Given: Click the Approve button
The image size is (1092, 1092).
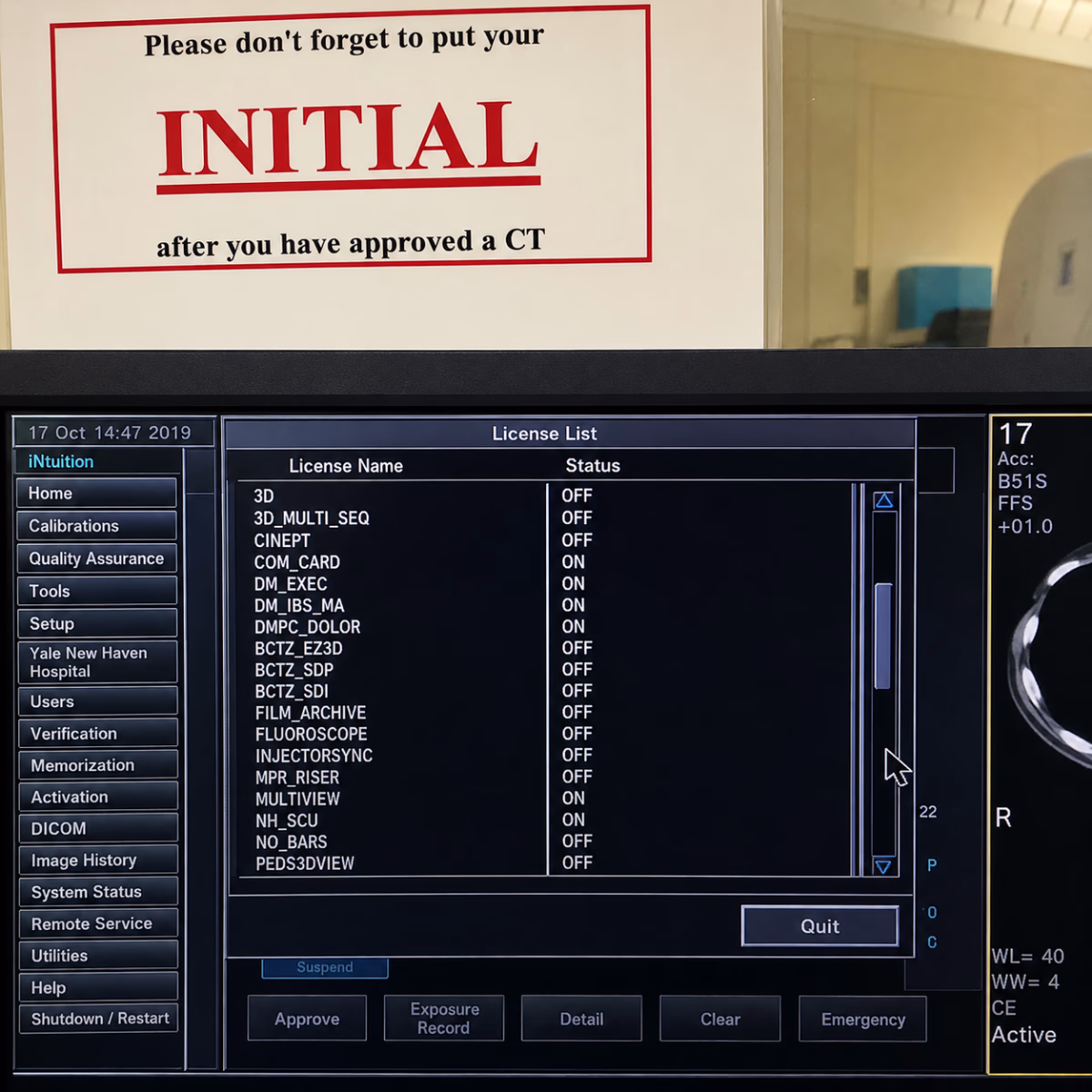Looking at the screenshot, I should click(308, 1019).
